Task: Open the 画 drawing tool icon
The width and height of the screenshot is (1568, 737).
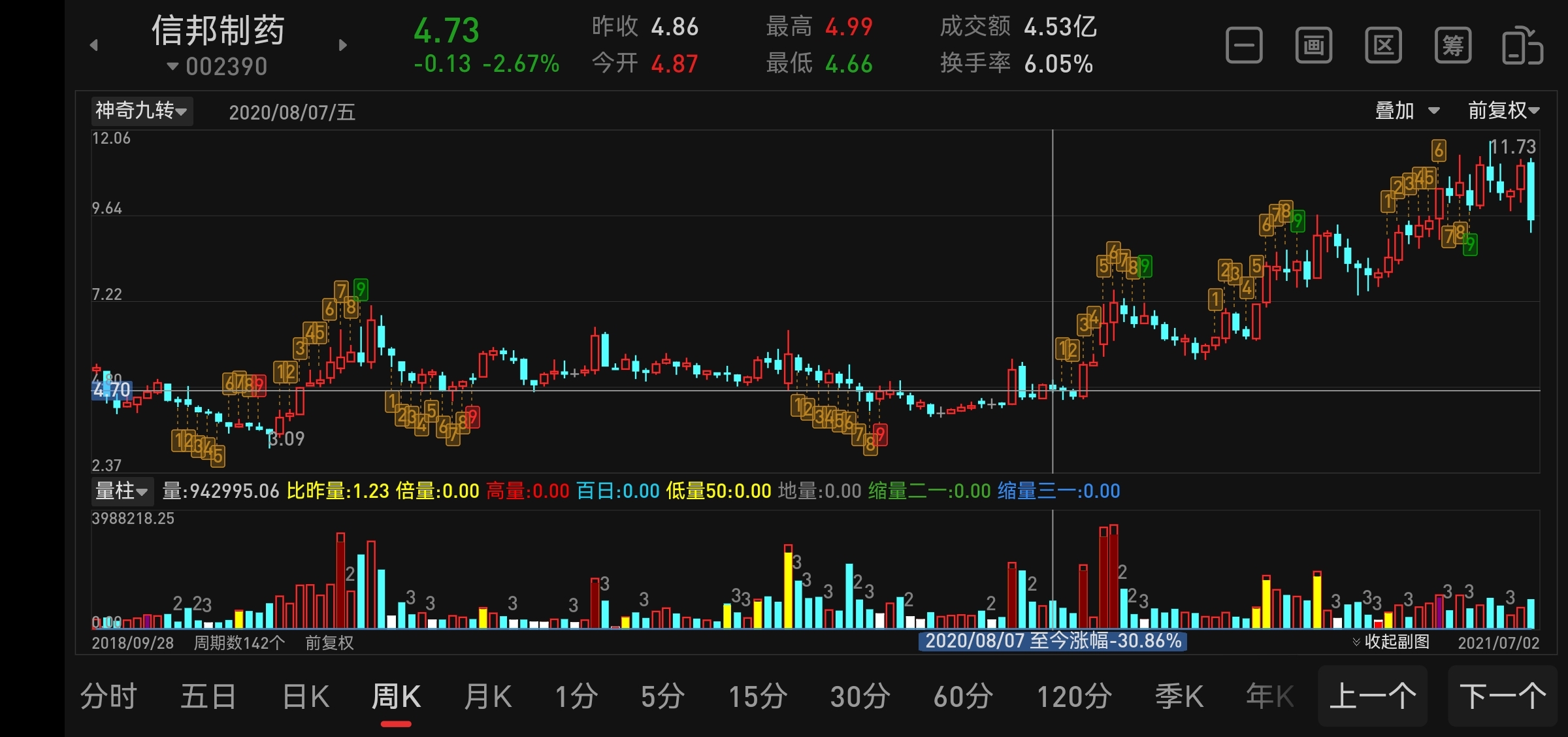Action: [x=1314, y=45]
